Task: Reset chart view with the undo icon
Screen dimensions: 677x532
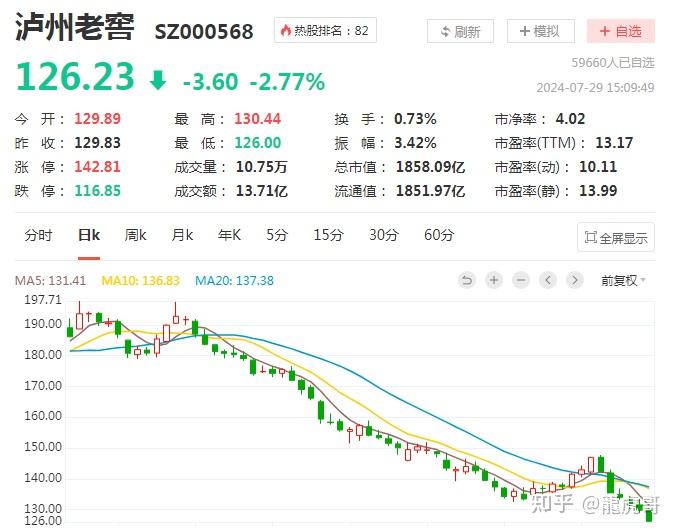Action: [x=467, y=281]
